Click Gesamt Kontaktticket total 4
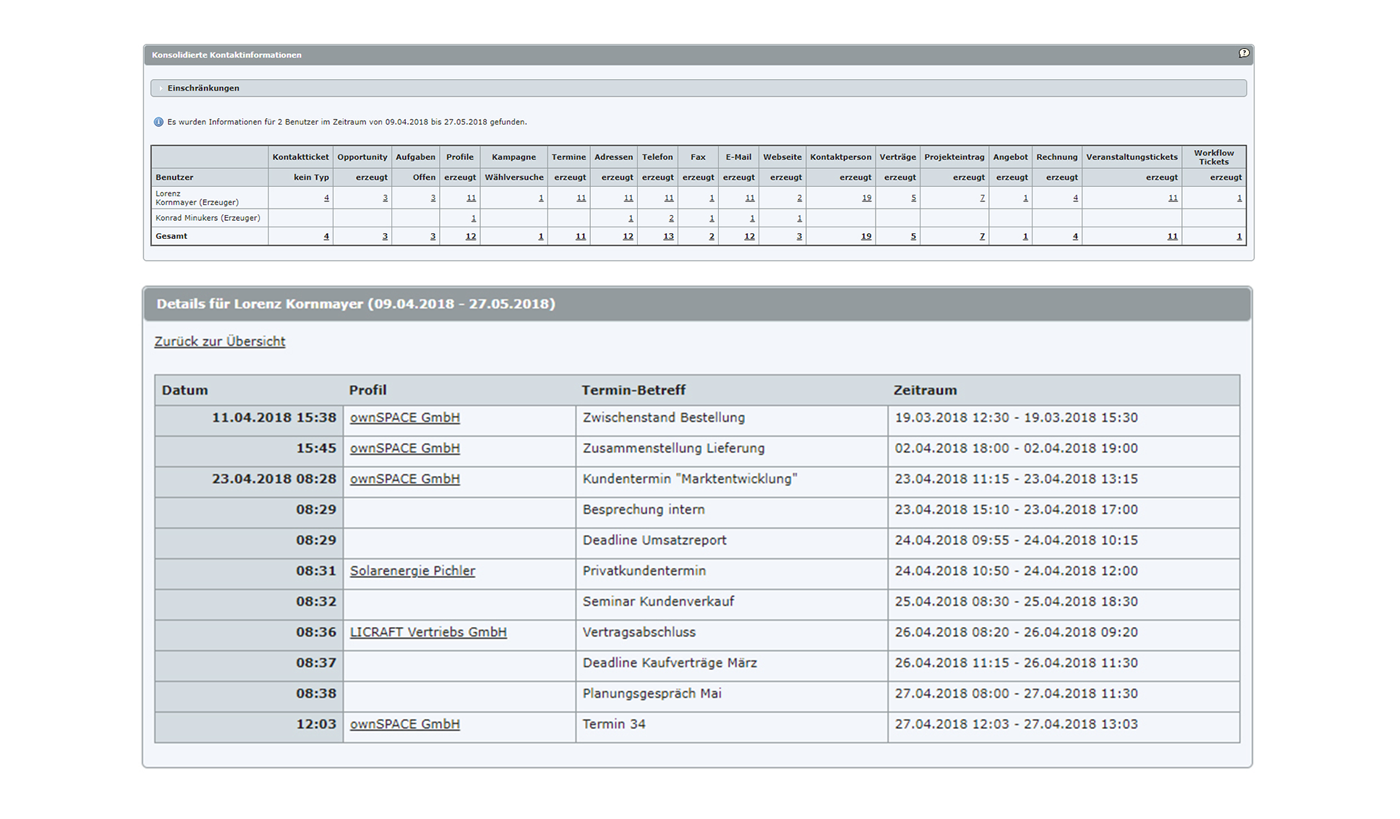This screenshot has width=1400, height=819. (327, 236)
